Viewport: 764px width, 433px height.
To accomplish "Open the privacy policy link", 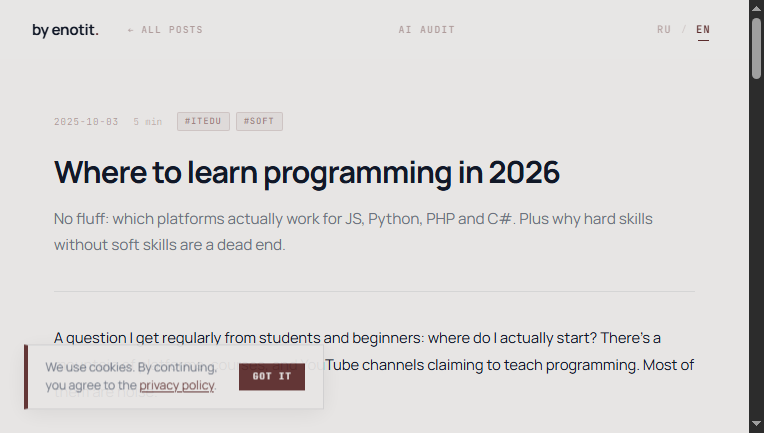I will [x=176, y=385].
